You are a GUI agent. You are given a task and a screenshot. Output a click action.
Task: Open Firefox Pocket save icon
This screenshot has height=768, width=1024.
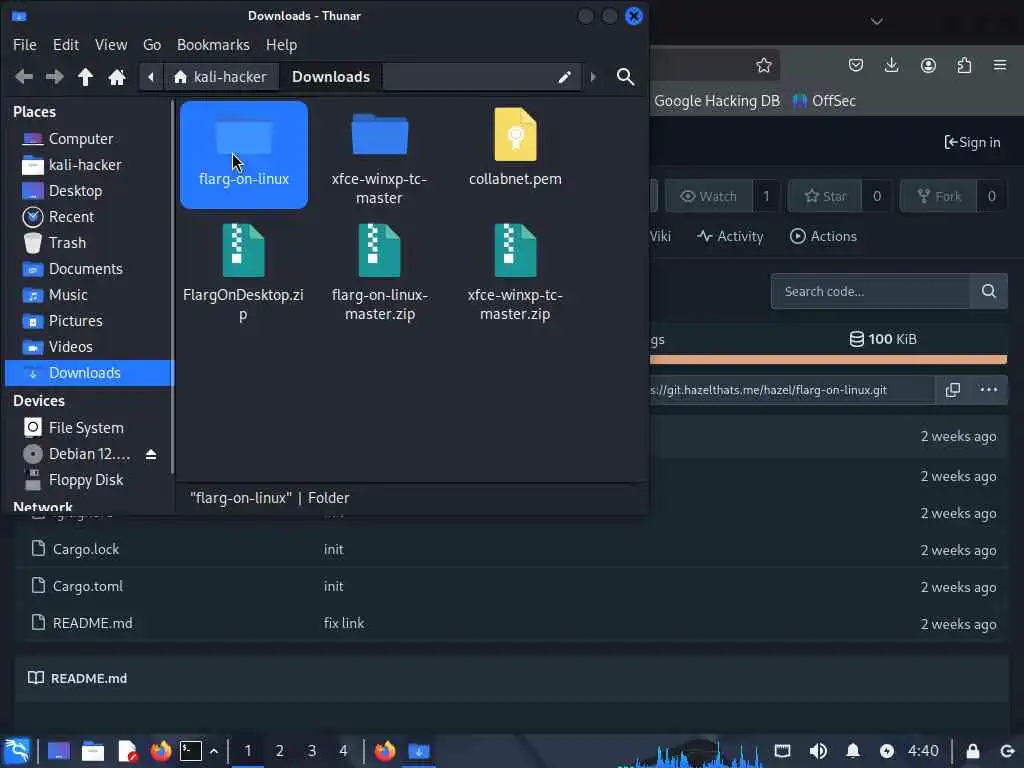click(x=856, y=65)
